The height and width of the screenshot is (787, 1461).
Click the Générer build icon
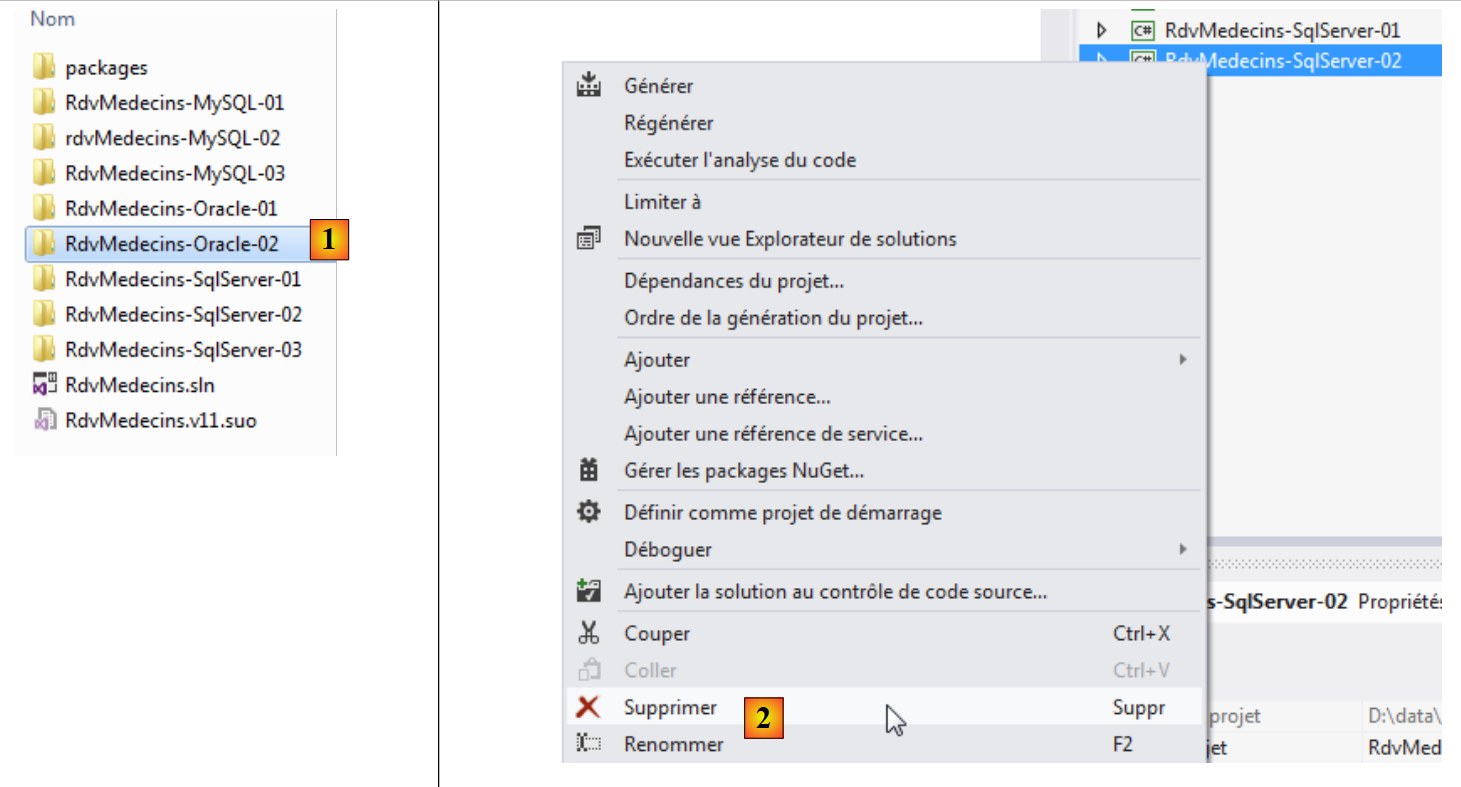pos(589,85)
